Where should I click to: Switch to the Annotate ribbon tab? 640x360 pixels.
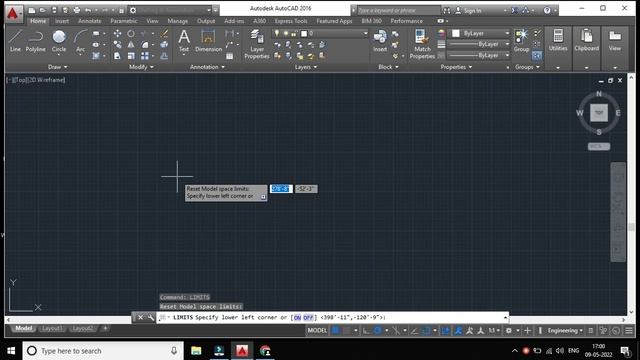[89, 21]
